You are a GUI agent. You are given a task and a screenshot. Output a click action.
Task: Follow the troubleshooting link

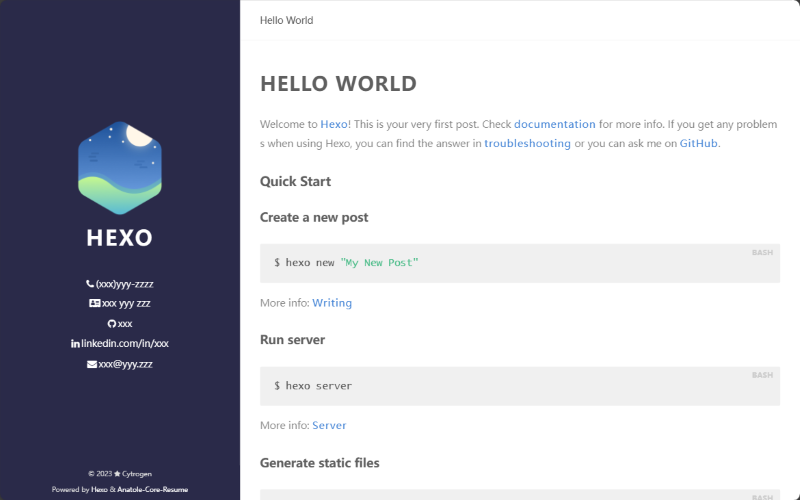[x=527, y=143]
